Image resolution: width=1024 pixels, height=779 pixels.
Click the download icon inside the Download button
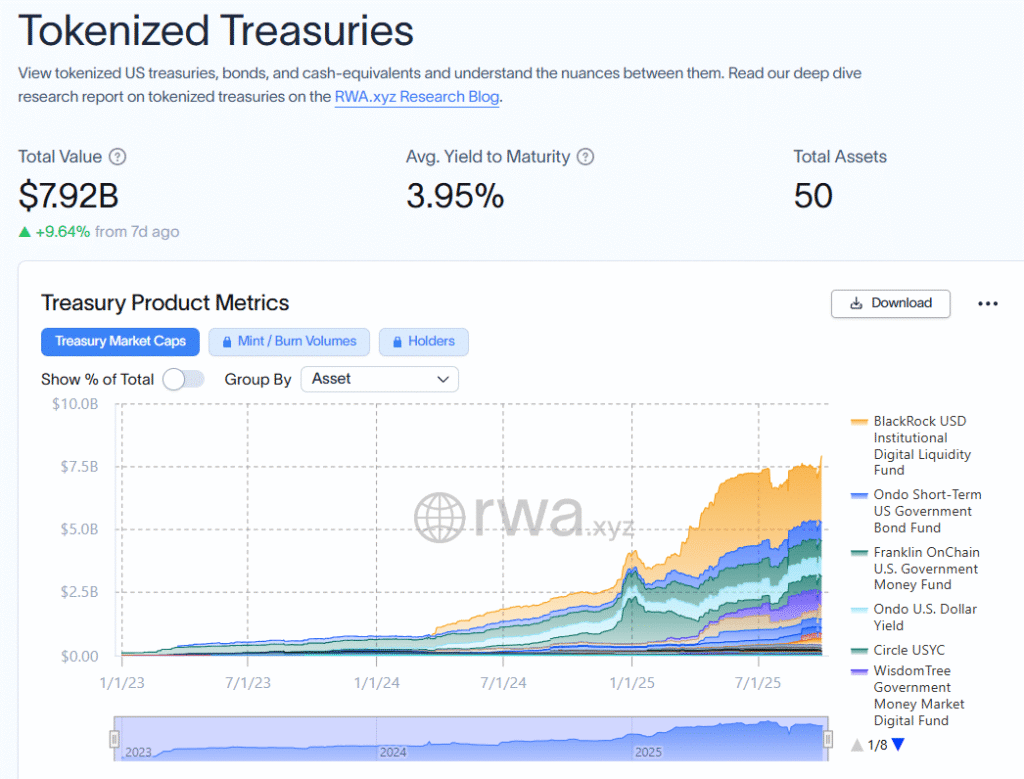click(x=856, y=303)
